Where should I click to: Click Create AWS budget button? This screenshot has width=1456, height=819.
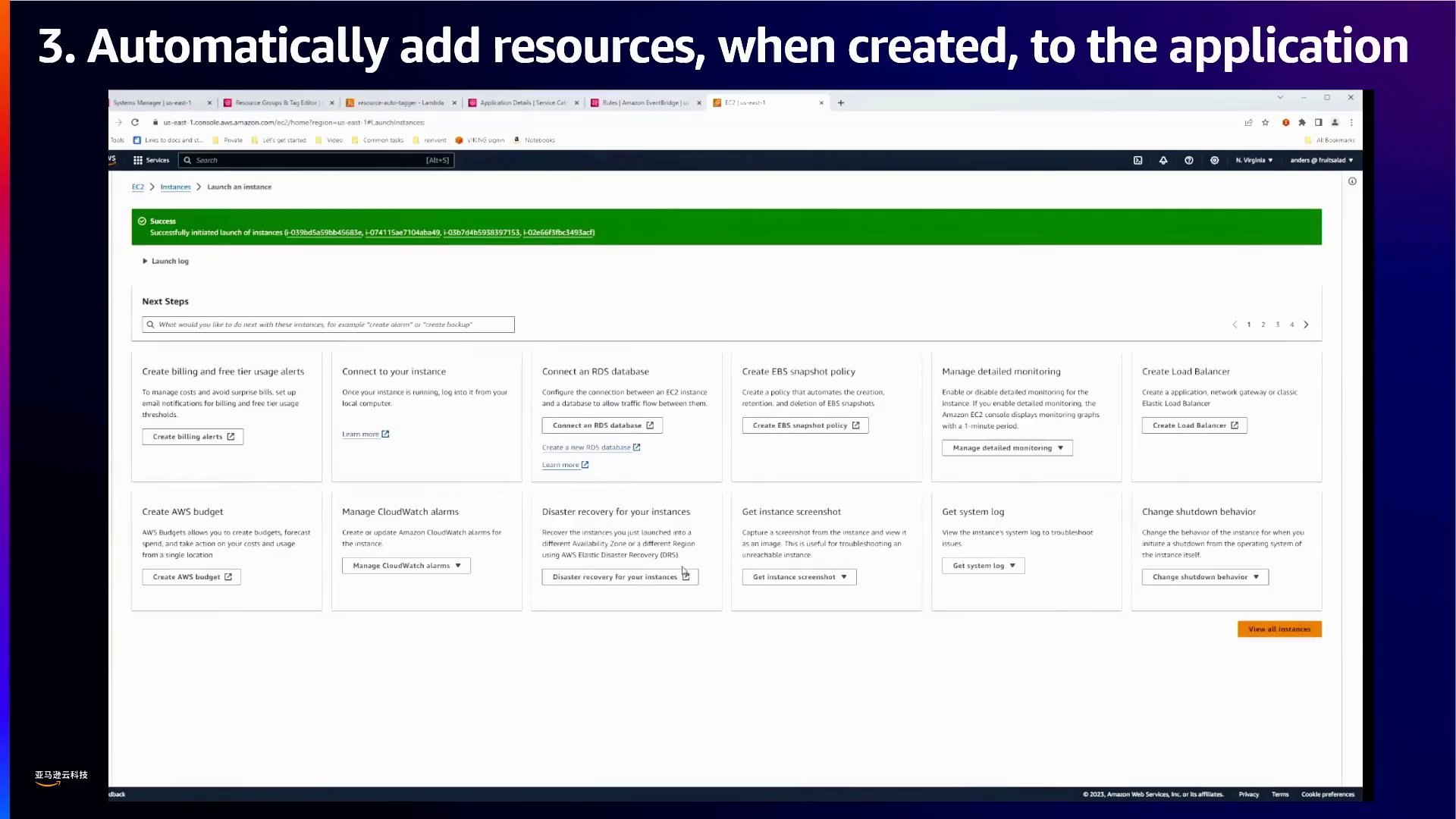coord(191,577)
